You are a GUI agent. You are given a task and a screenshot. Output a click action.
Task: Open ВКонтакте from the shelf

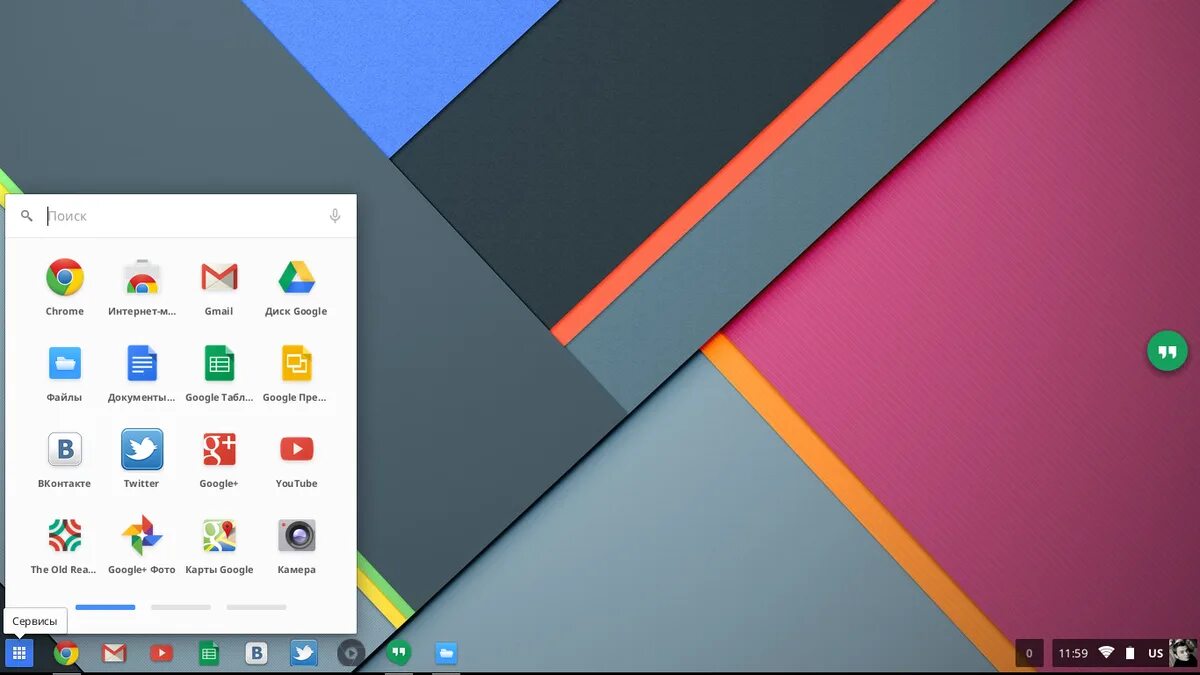point(257,654)
